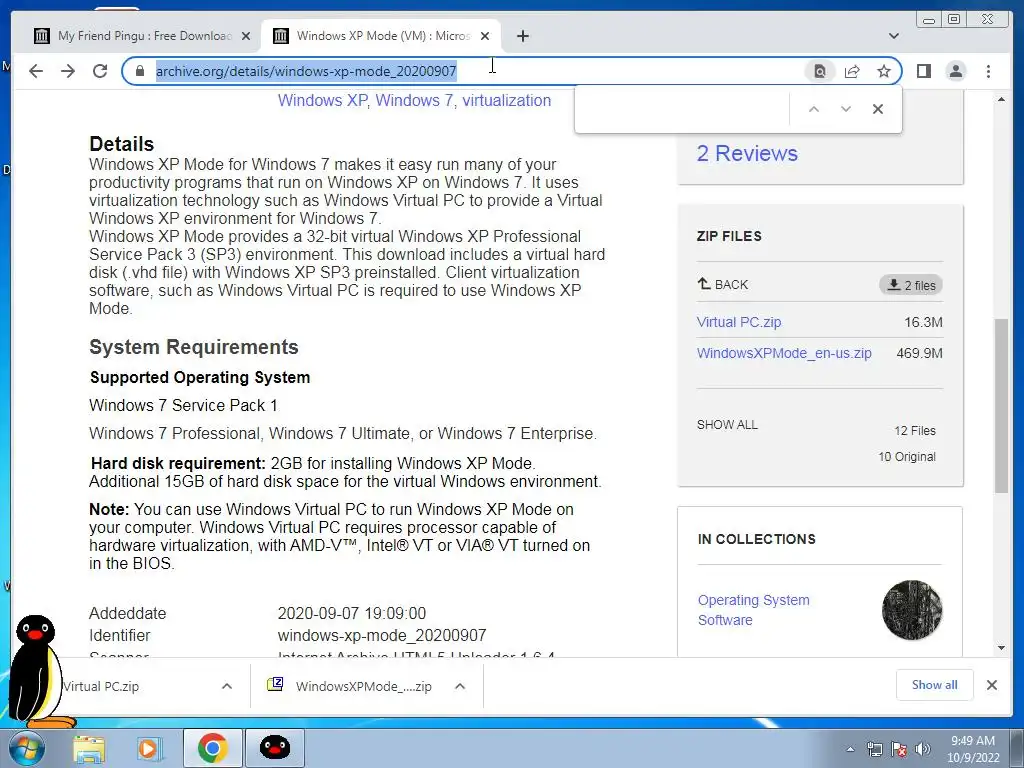Viewport: 1024px width, 768px height.
Task: Toggle Chrome side panel
Action: coord(923,71)
